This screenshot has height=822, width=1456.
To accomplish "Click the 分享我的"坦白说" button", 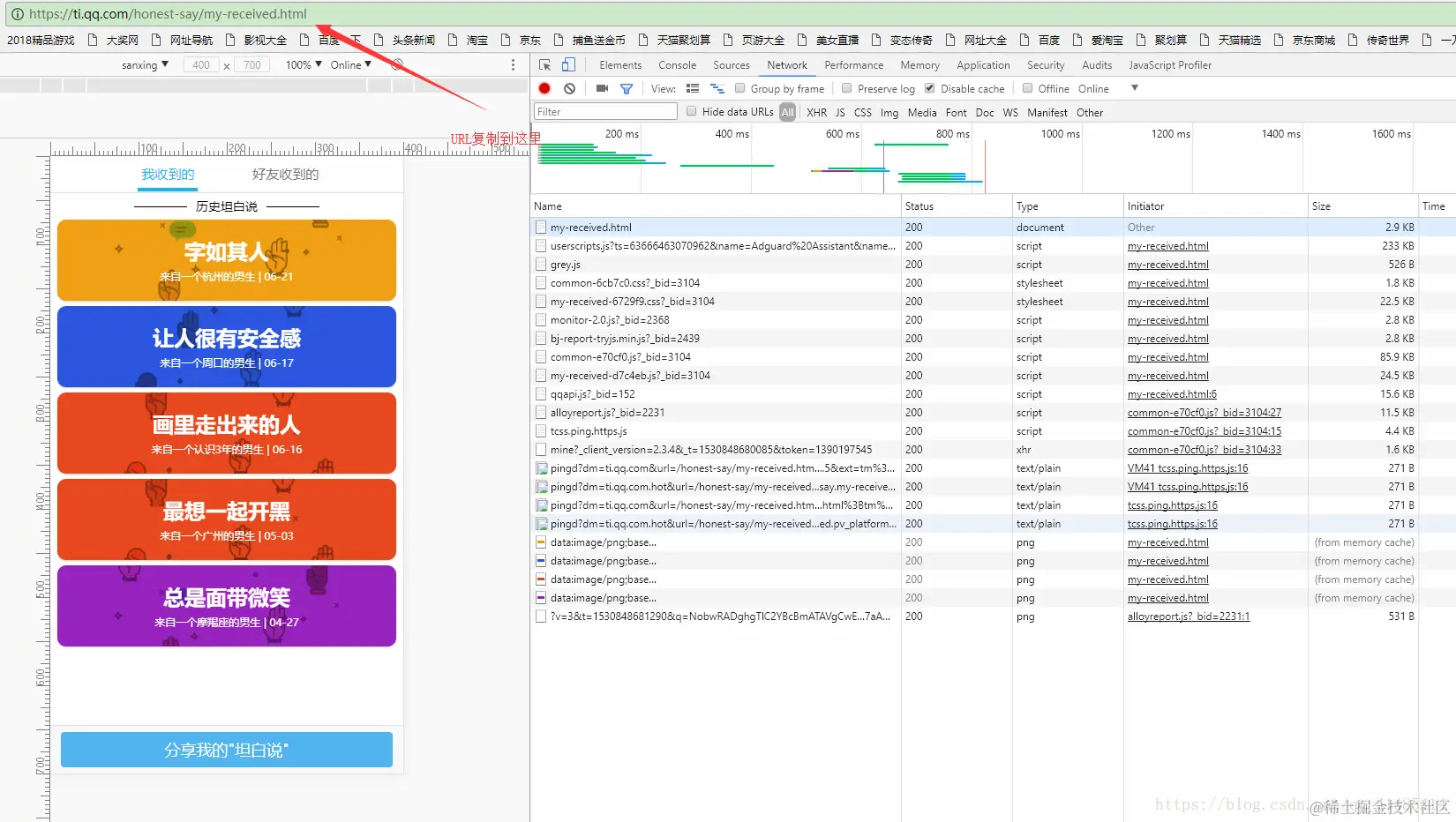I will [x=227, y=750].
